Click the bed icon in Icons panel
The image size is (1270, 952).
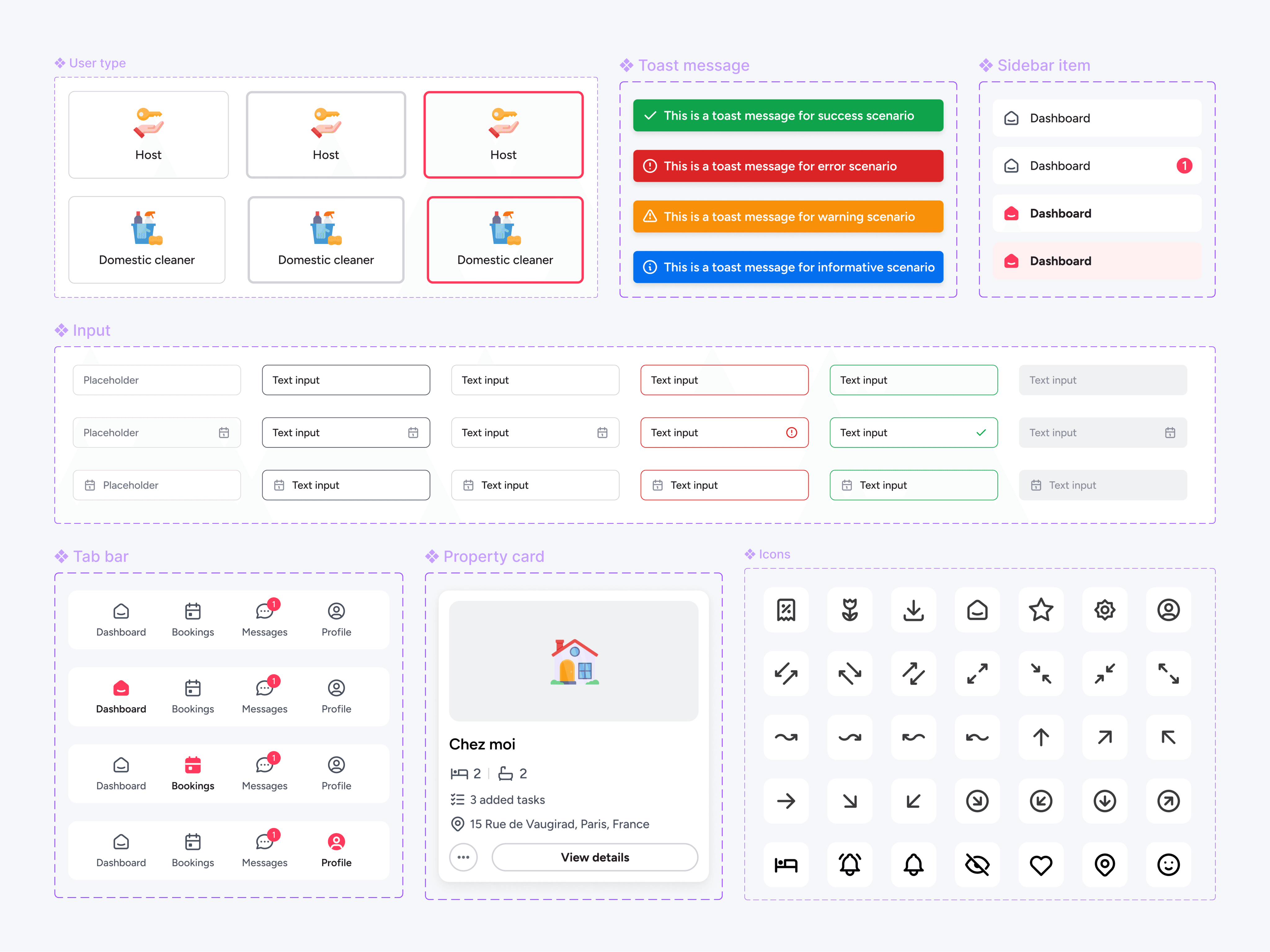coord(786,865)
